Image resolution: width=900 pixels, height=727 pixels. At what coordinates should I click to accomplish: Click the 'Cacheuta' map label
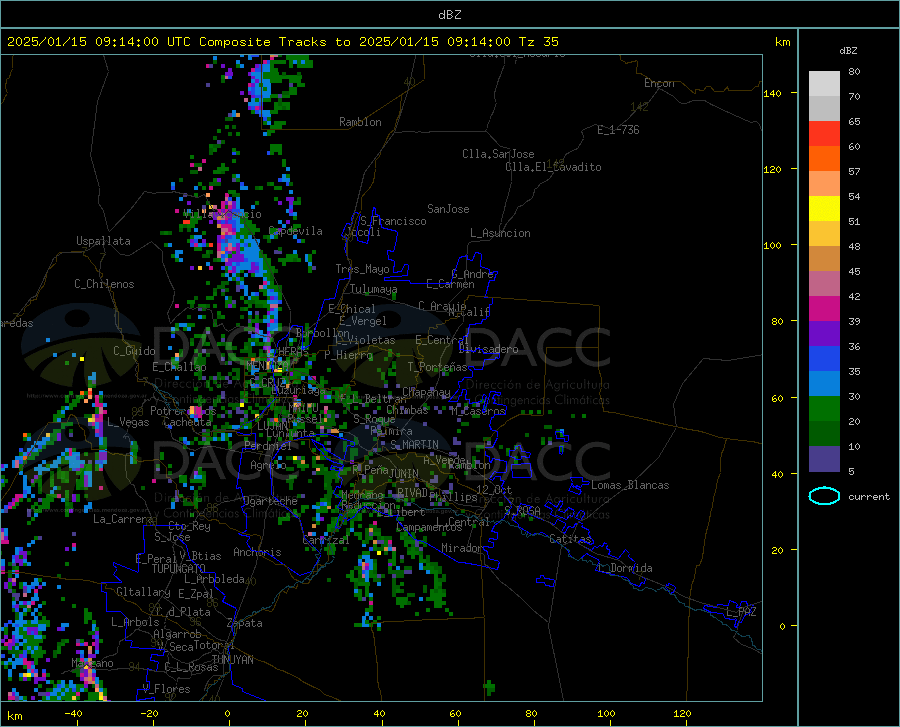[187, 422]
